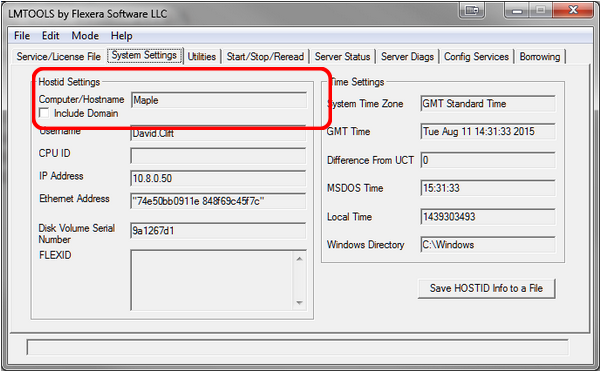601x371 pixels.
Task: Minimize the LMTOOLS window
Action: 517,10
